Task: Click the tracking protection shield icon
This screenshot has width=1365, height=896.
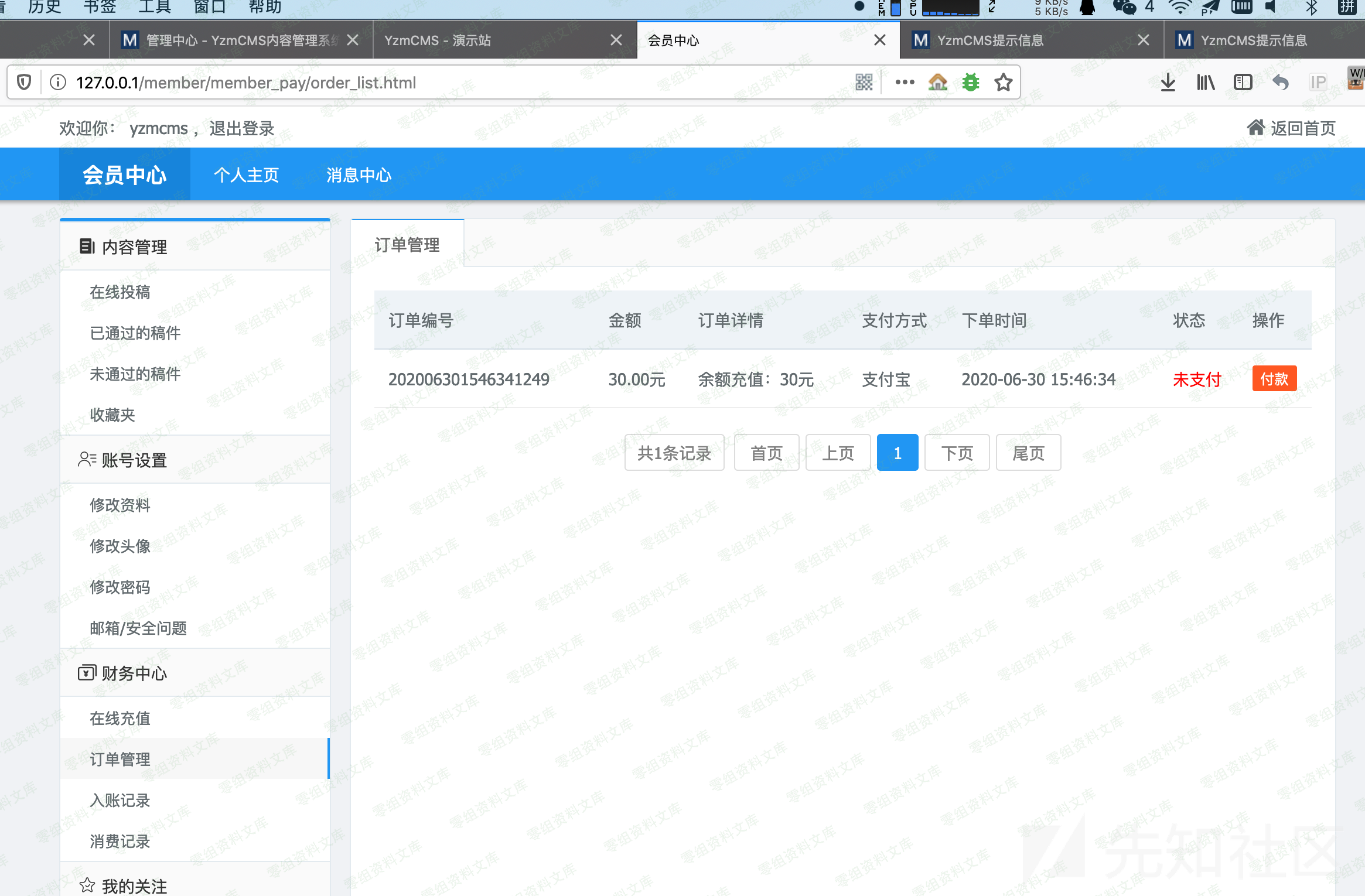Action: point(24,83)
